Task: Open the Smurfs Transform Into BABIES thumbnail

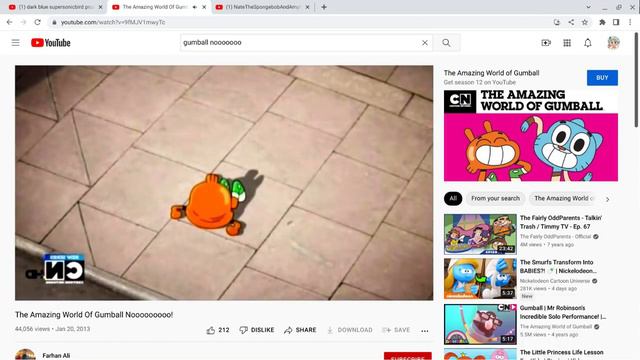Action: point(480,278)
